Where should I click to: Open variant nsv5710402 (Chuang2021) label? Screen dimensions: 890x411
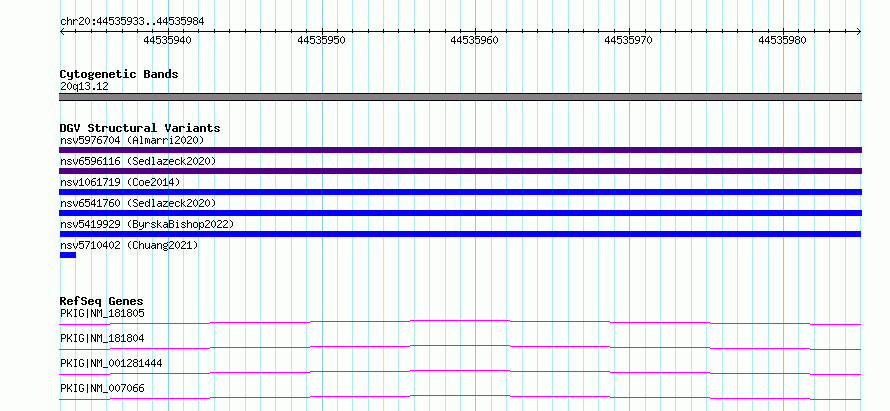point(129,245)
